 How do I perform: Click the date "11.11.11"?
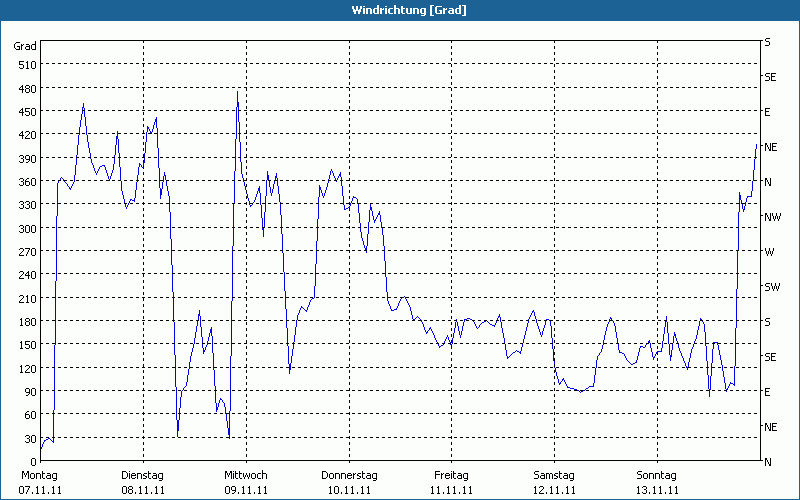[x=451, y=490]
